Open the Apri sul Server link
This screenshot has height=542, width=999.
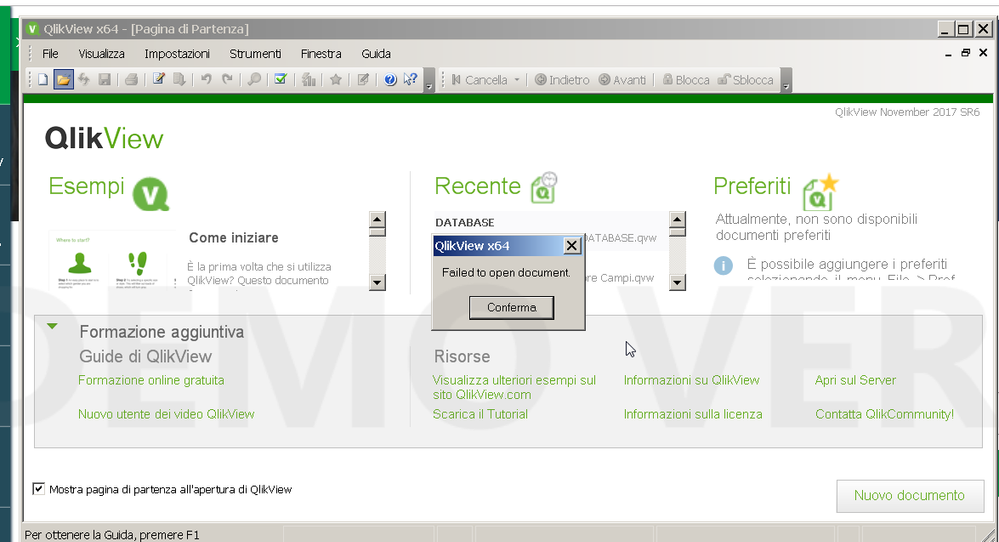point(855,380)
